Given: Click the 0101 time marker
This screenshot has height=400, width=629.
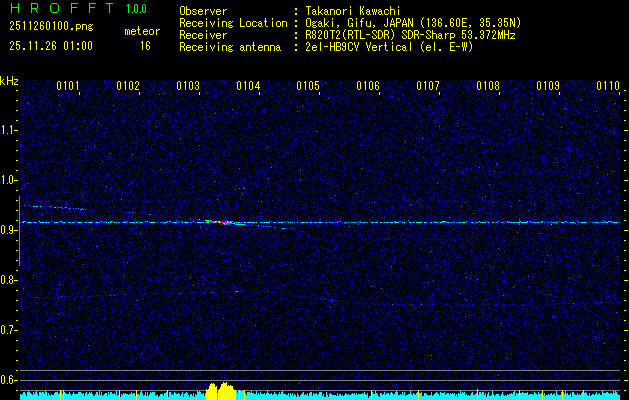Looking at the screenshot, I should [68, 86].
